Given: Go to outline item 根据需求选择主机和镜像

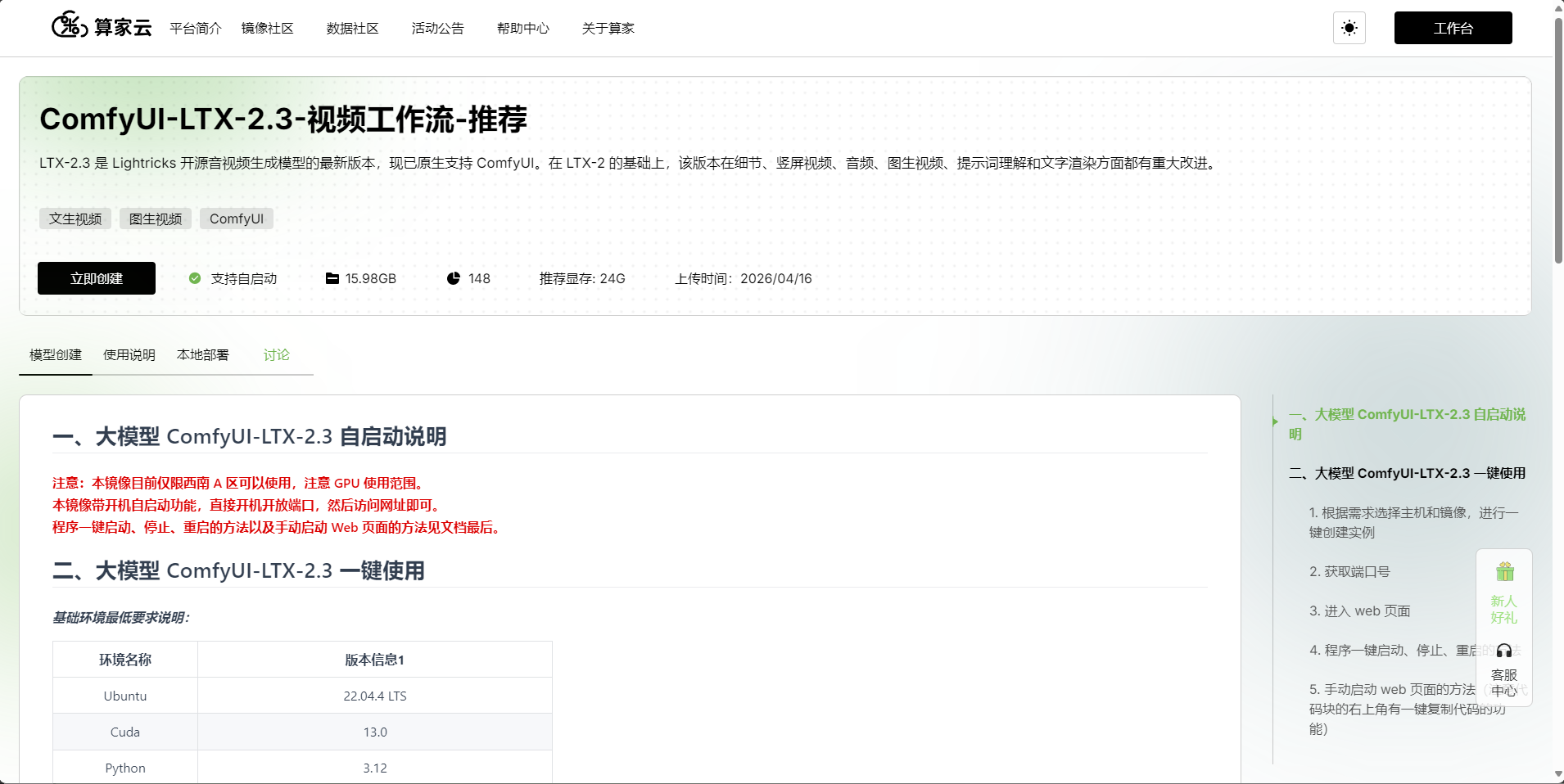Looking at the screenshot, I should coord(1414,522).
